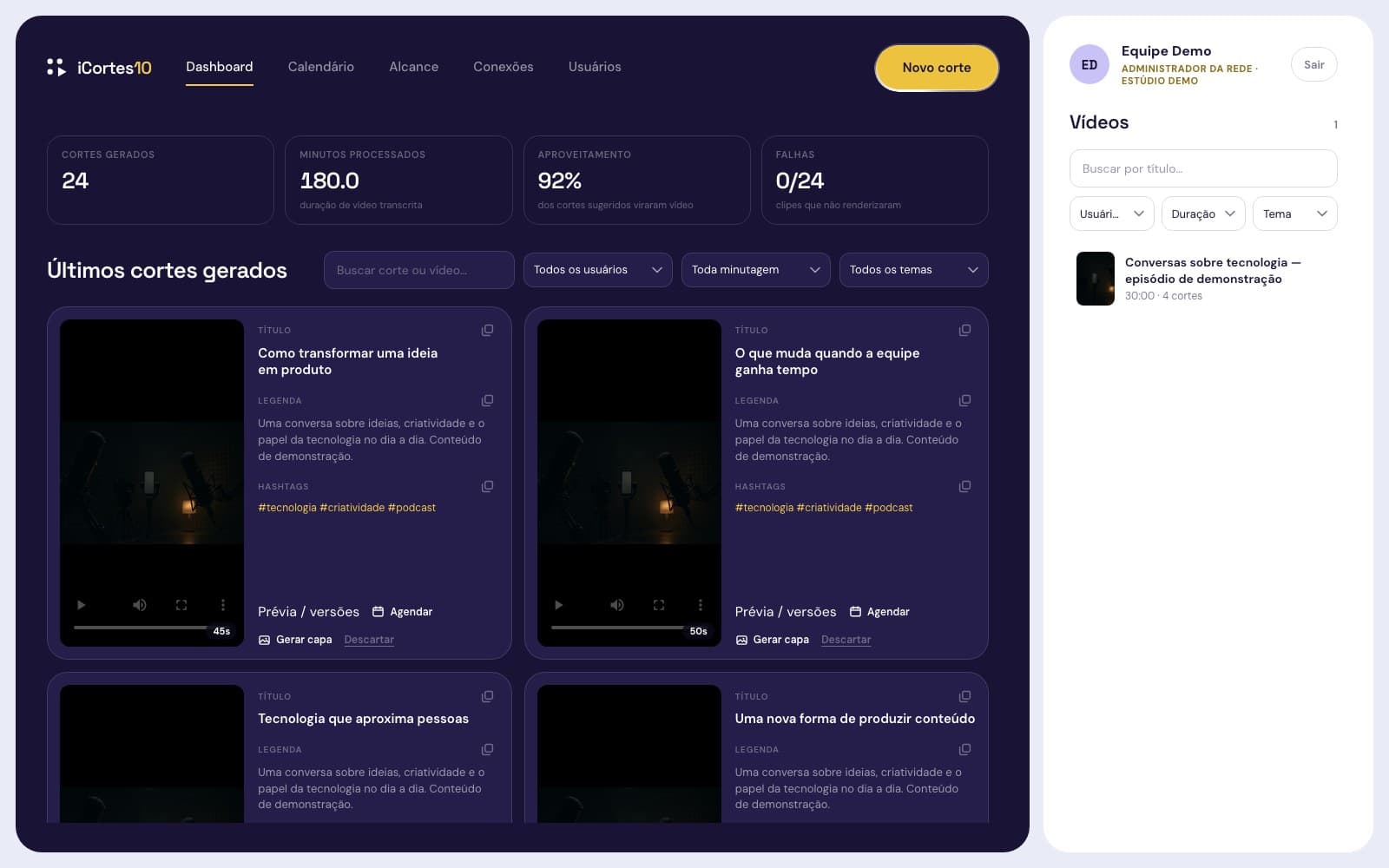1389x868 pixels.
Task: Focus the 'Buscar por título…' search field
Action: coord(1203,168)
